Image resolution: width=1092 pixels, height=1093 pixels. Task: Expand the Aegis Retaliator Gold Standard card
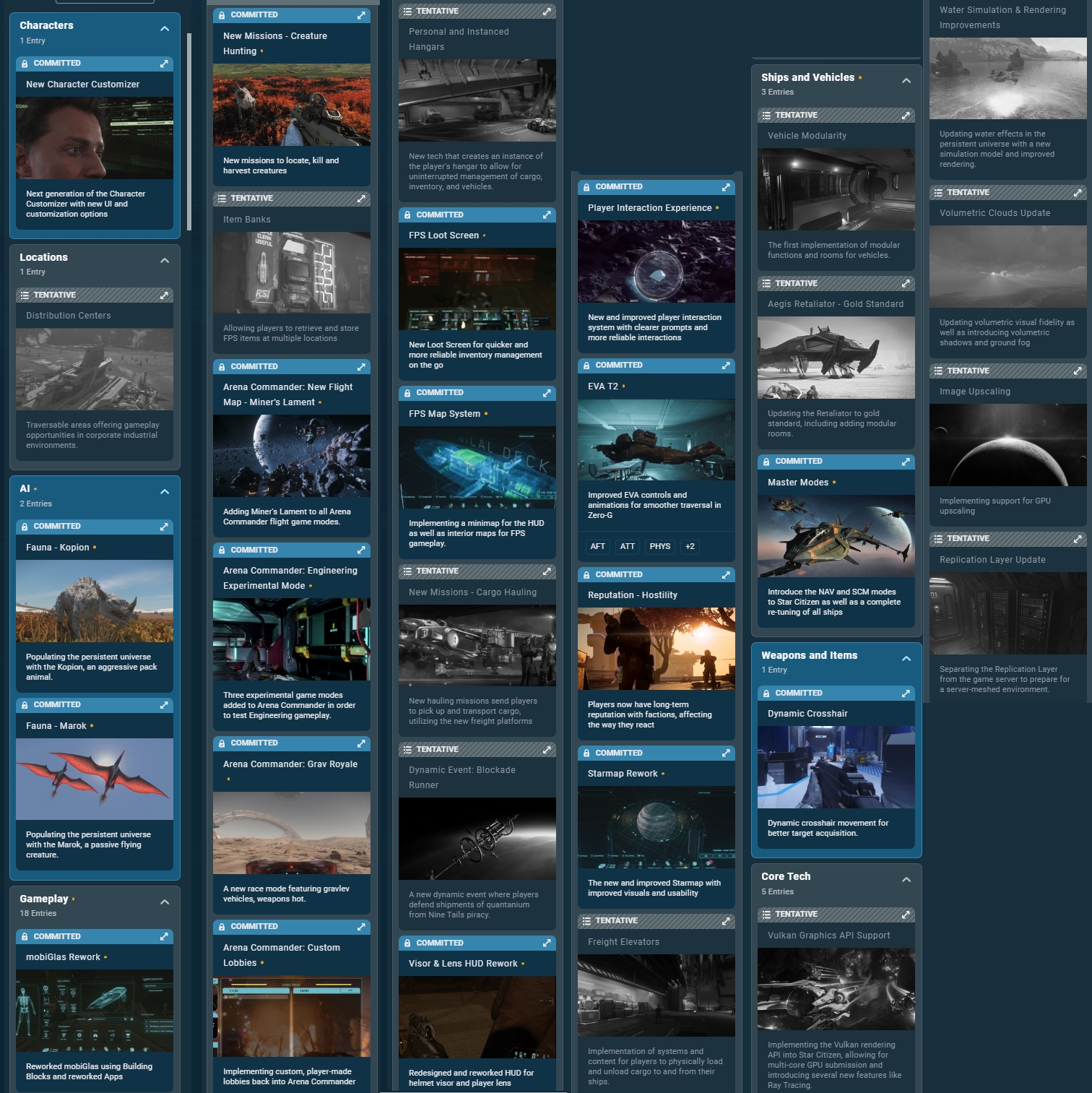pos(906,283)
